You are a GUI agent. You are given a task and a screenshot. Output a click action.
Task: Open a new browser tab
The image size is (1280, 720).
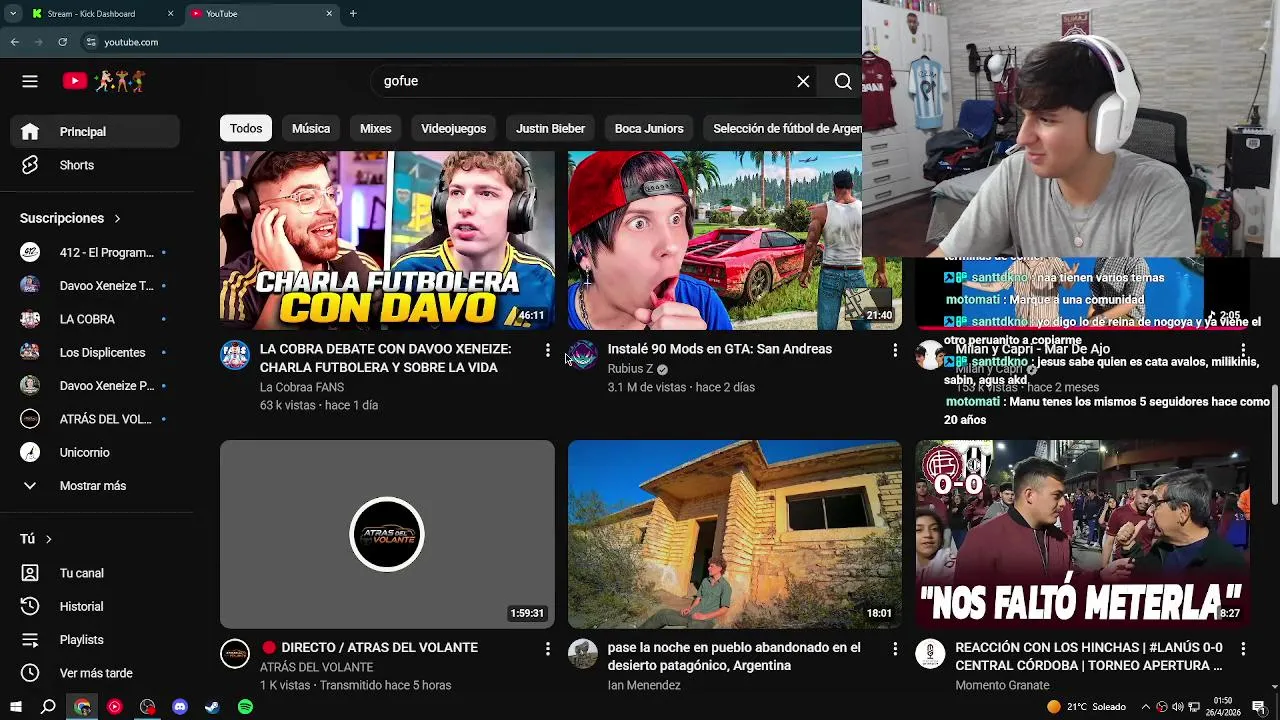pos(353,14)
